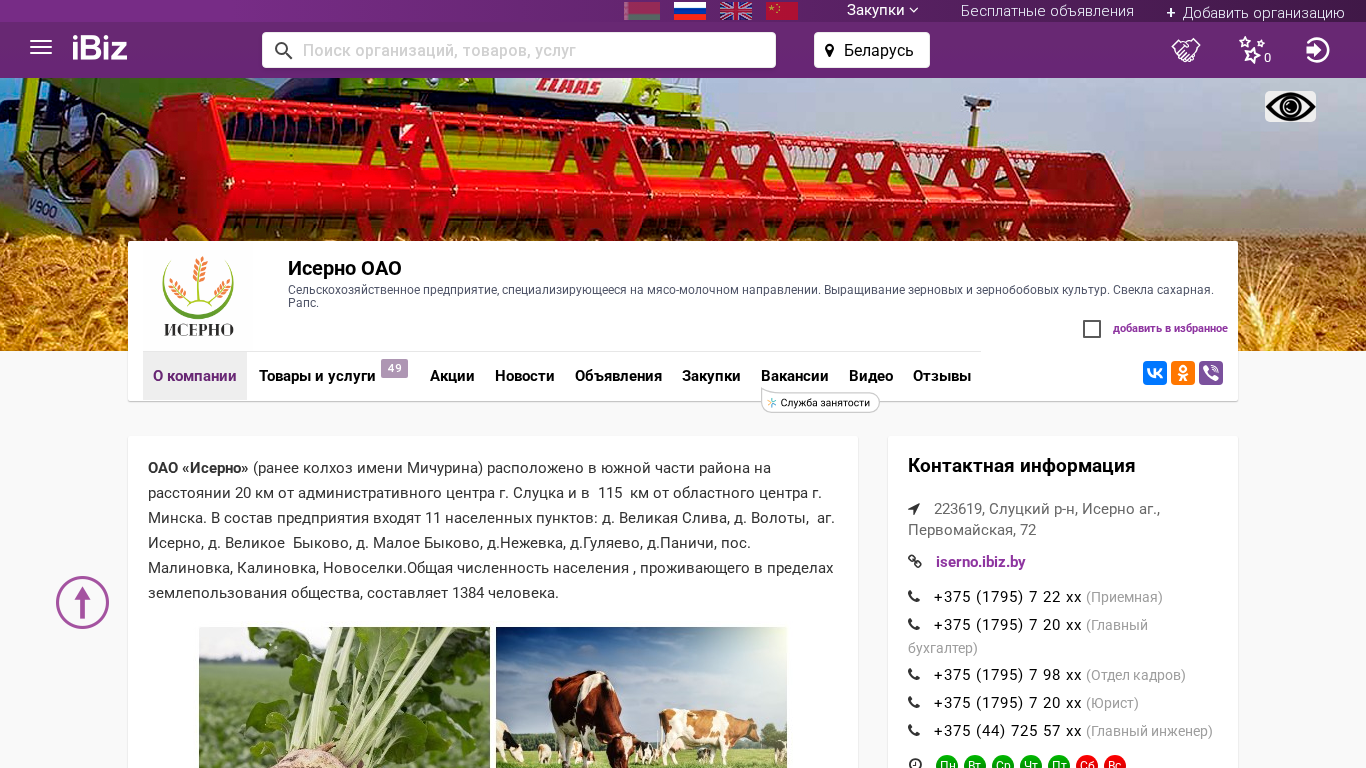Click the search magnifier icon
This screenshot has height=768, width=1366.
283,50
